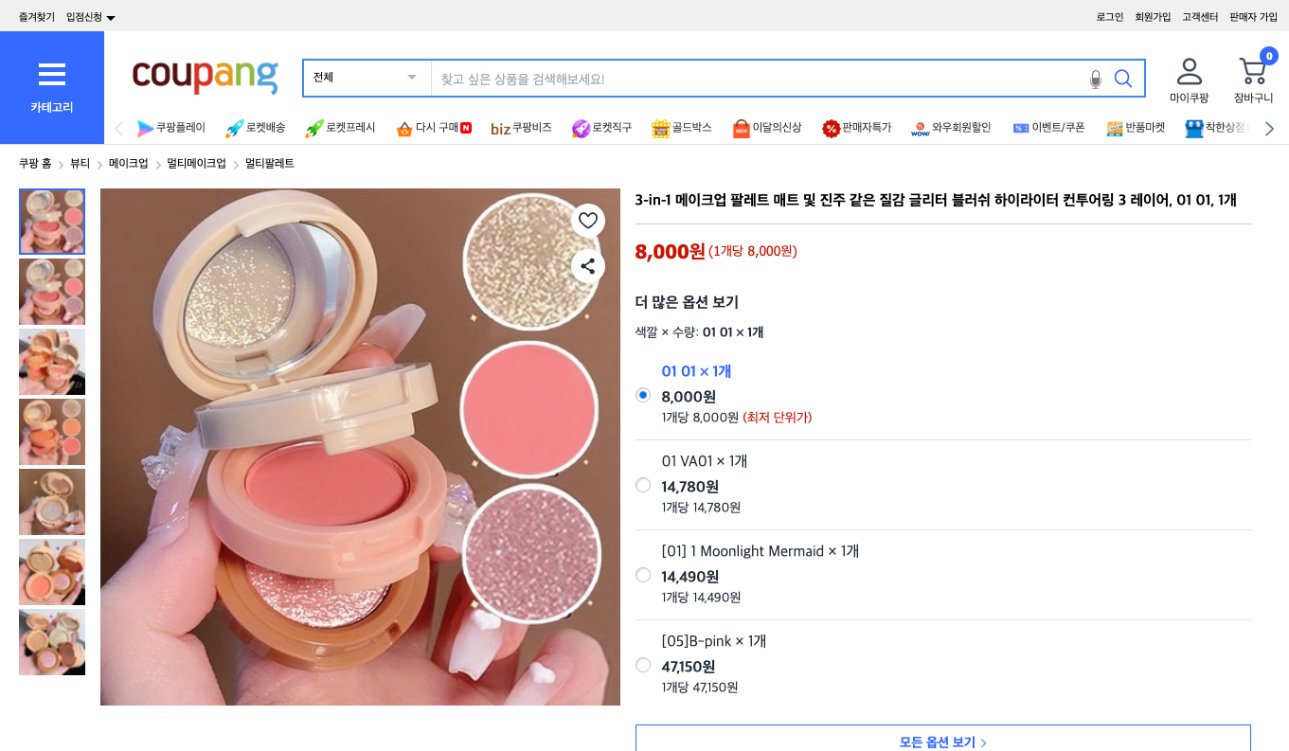The width and height of the screenshot is (1289, 751).
Task: Expand the 입점신청 dropdown
Action: tap(85, 16)
